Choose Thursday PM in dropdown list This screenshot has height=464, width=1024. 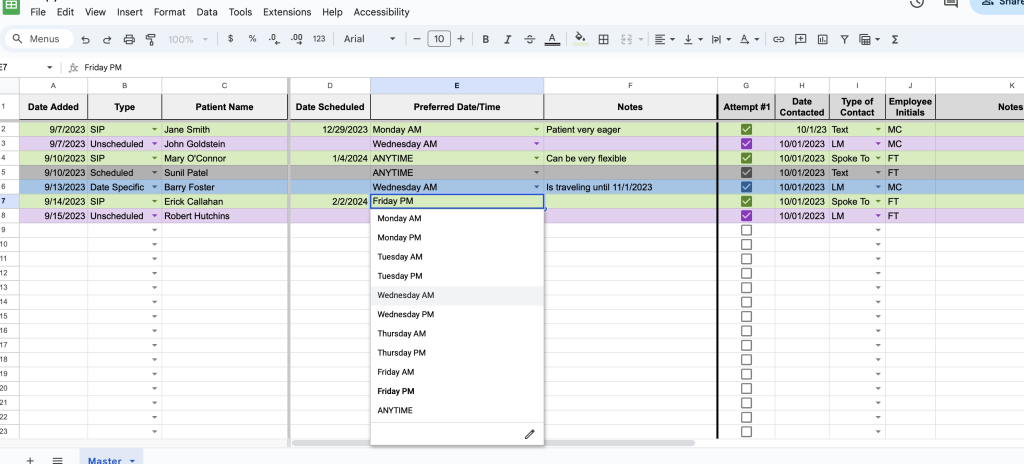[x=456, y=353]
